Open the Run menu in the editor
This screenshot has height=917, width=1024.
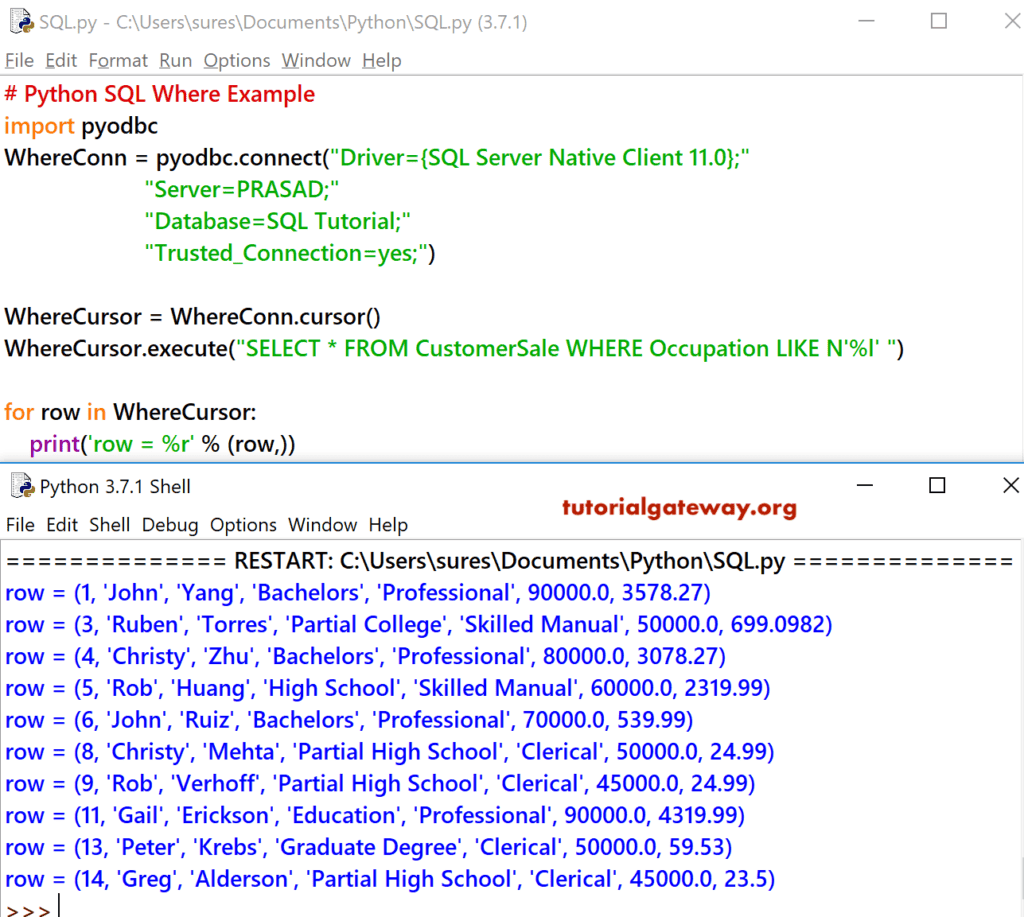[175, 60]
